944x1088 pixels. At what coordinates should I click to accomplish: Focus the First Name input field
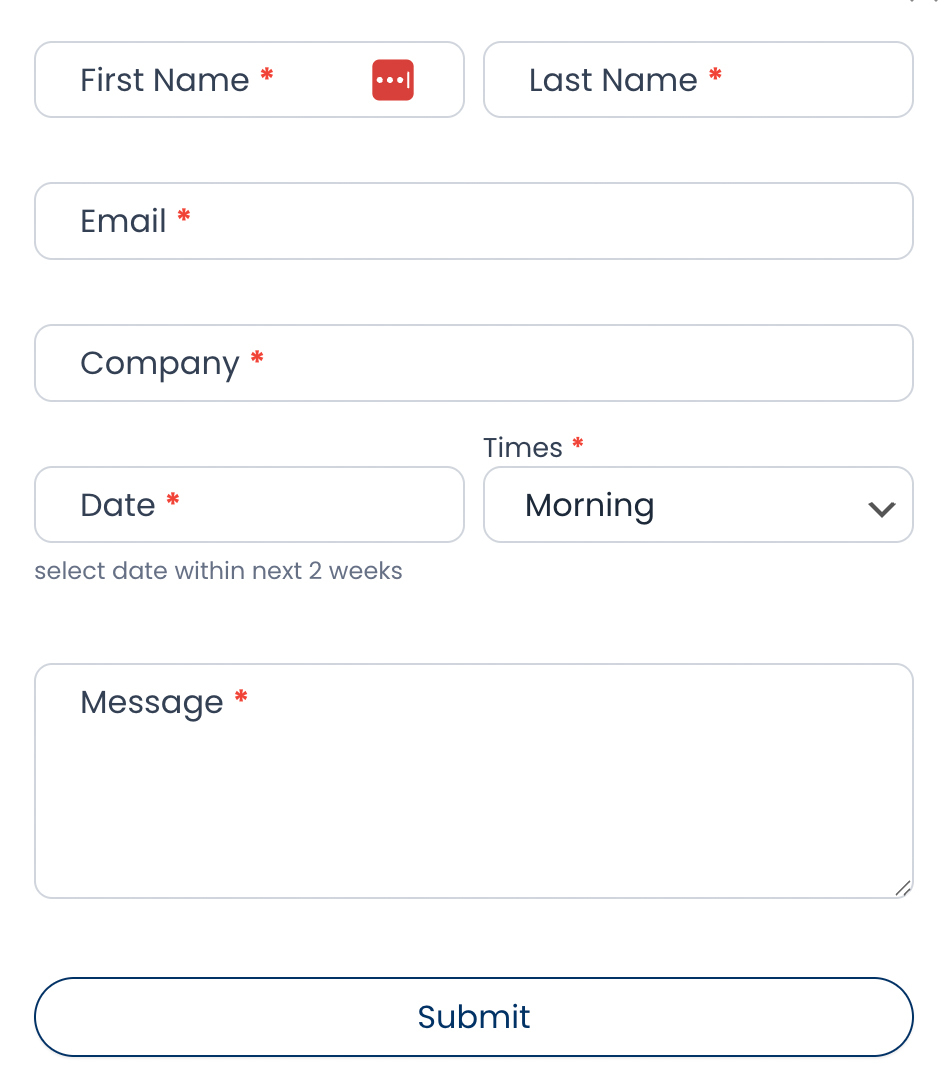tap(220, 80)
